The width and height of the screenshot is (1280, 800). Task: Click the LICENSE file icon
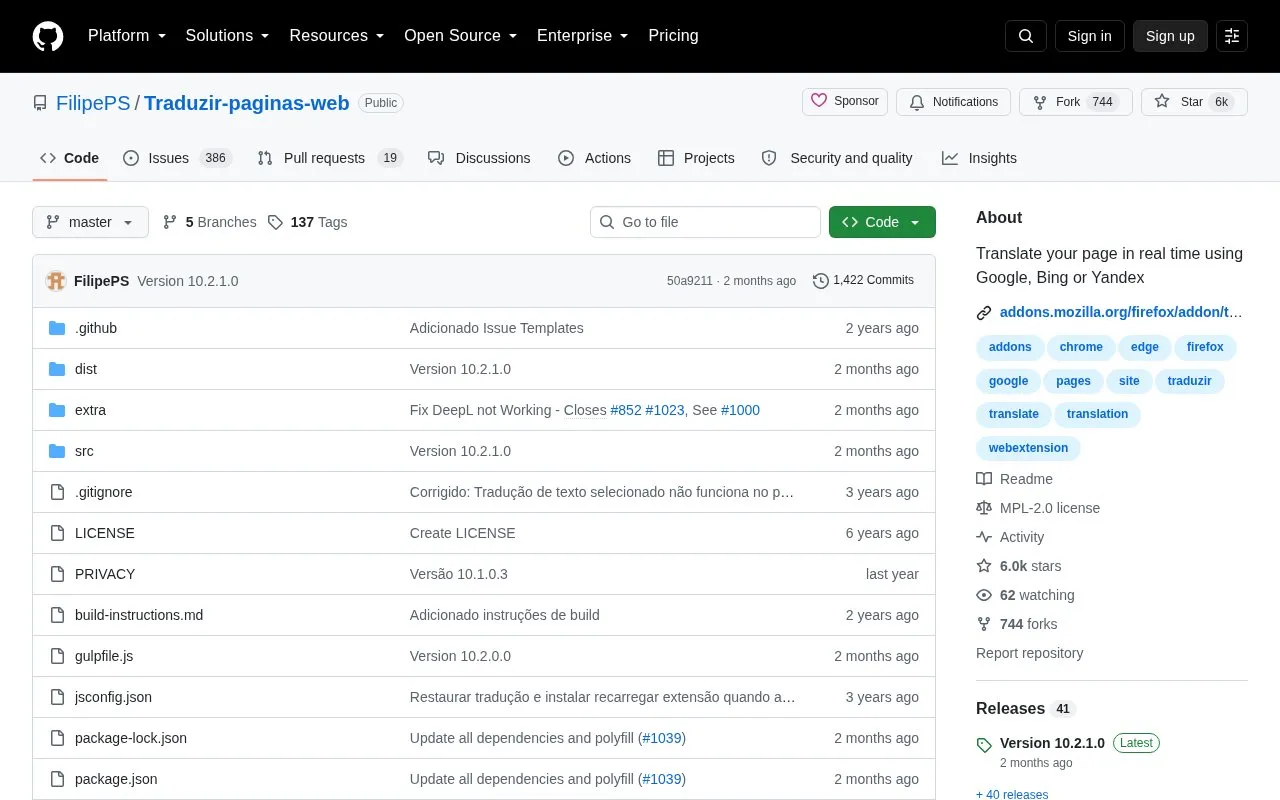[57, 533]
